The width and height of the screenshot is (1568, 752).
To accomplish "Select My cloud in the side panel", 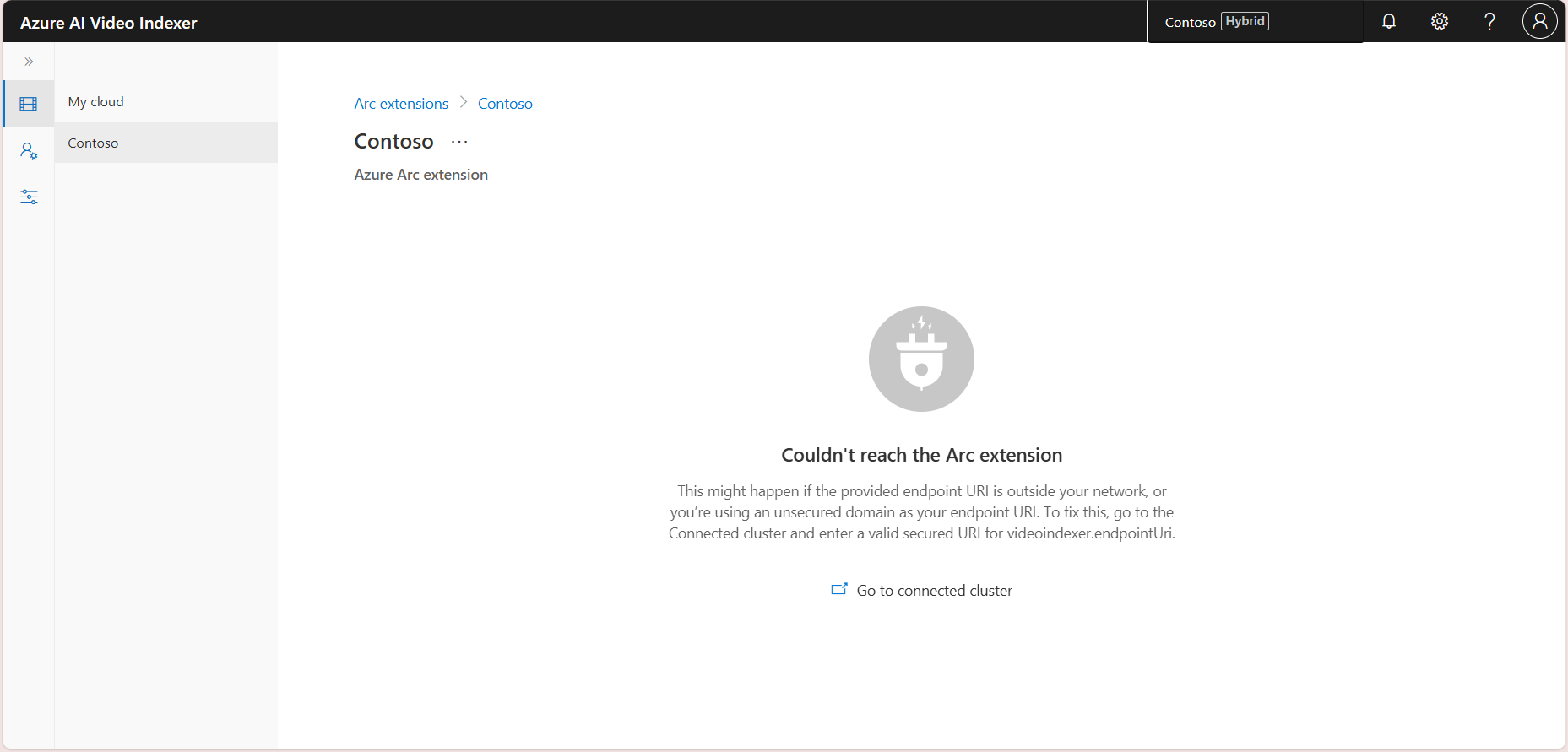I will coord(166,101).
